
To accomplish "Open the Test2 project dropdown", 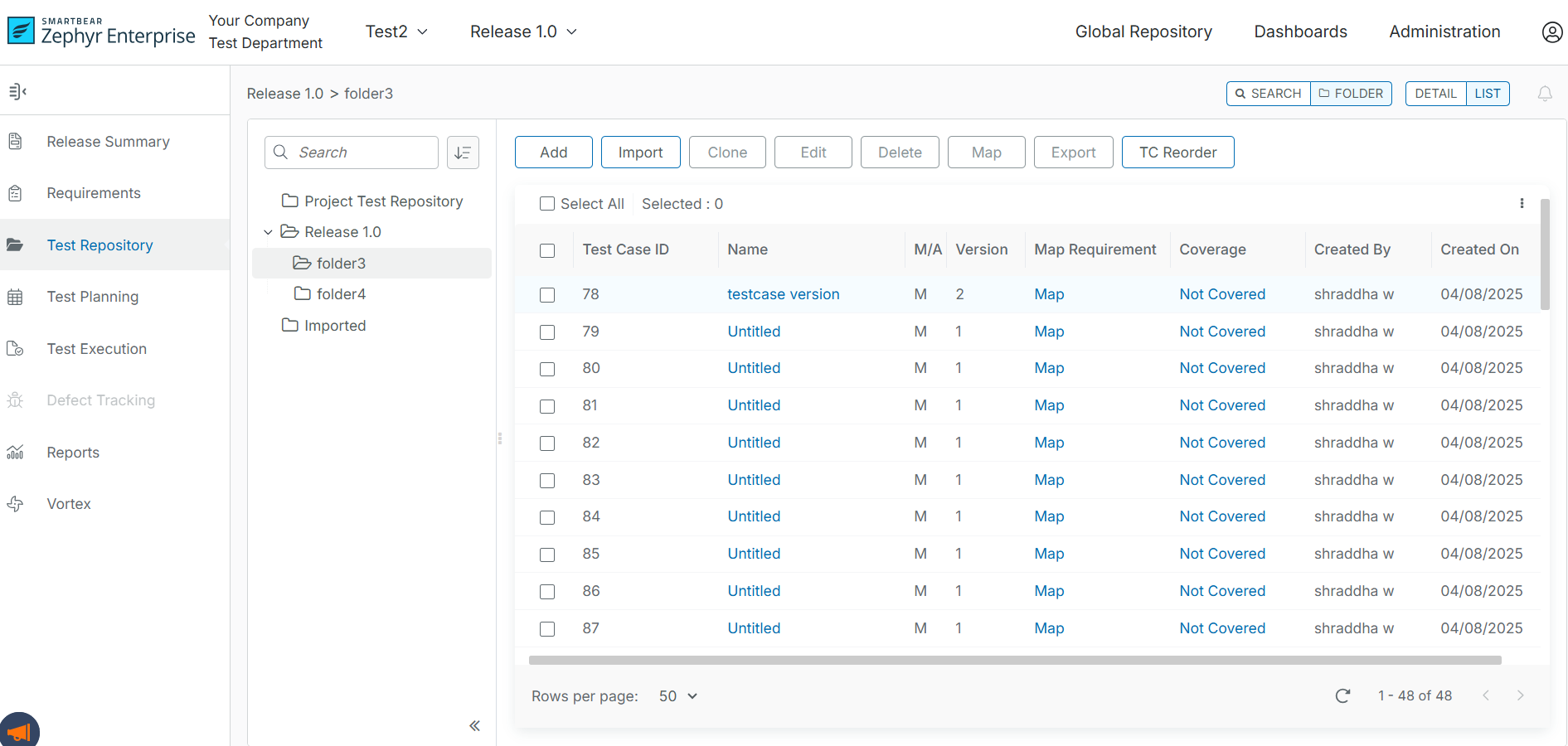I will pyautogui.click(x=396, y=31).
